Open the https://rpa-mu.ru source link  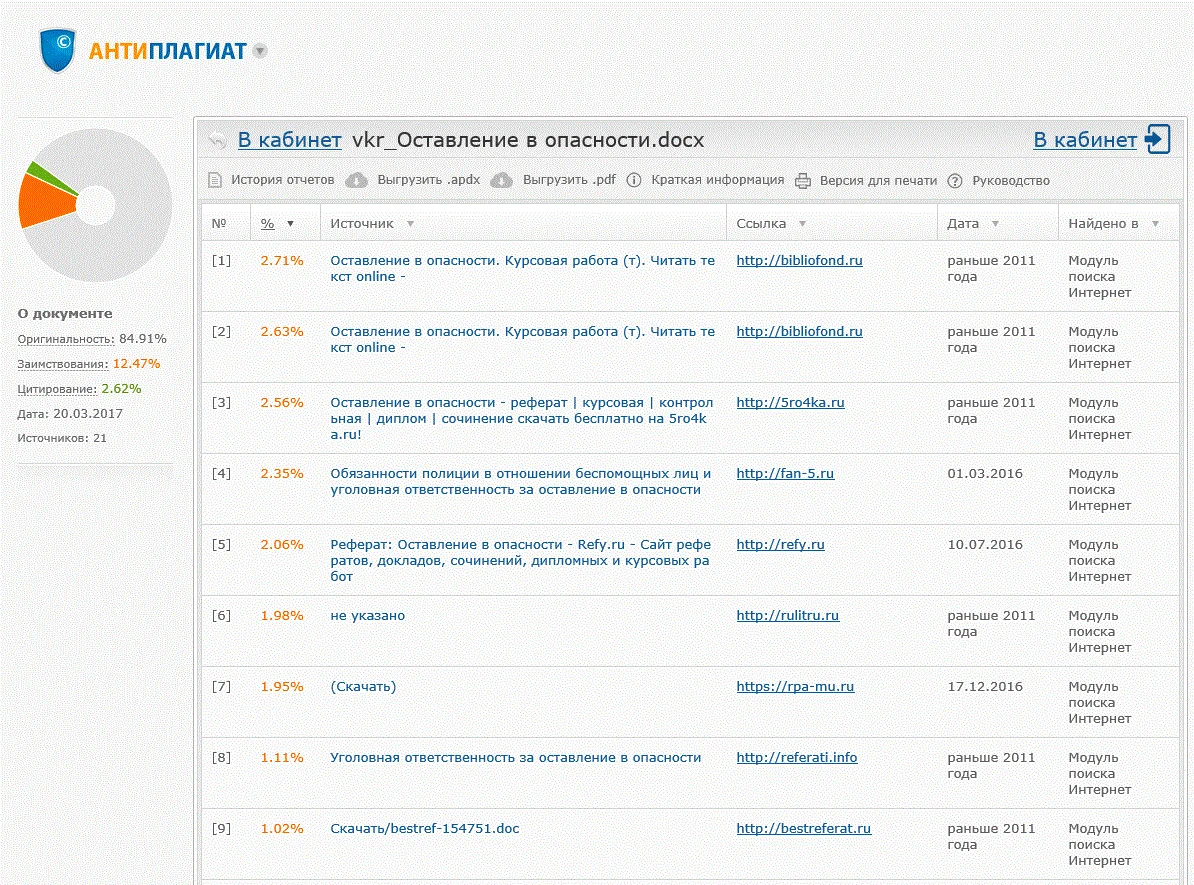click(795, 687)
